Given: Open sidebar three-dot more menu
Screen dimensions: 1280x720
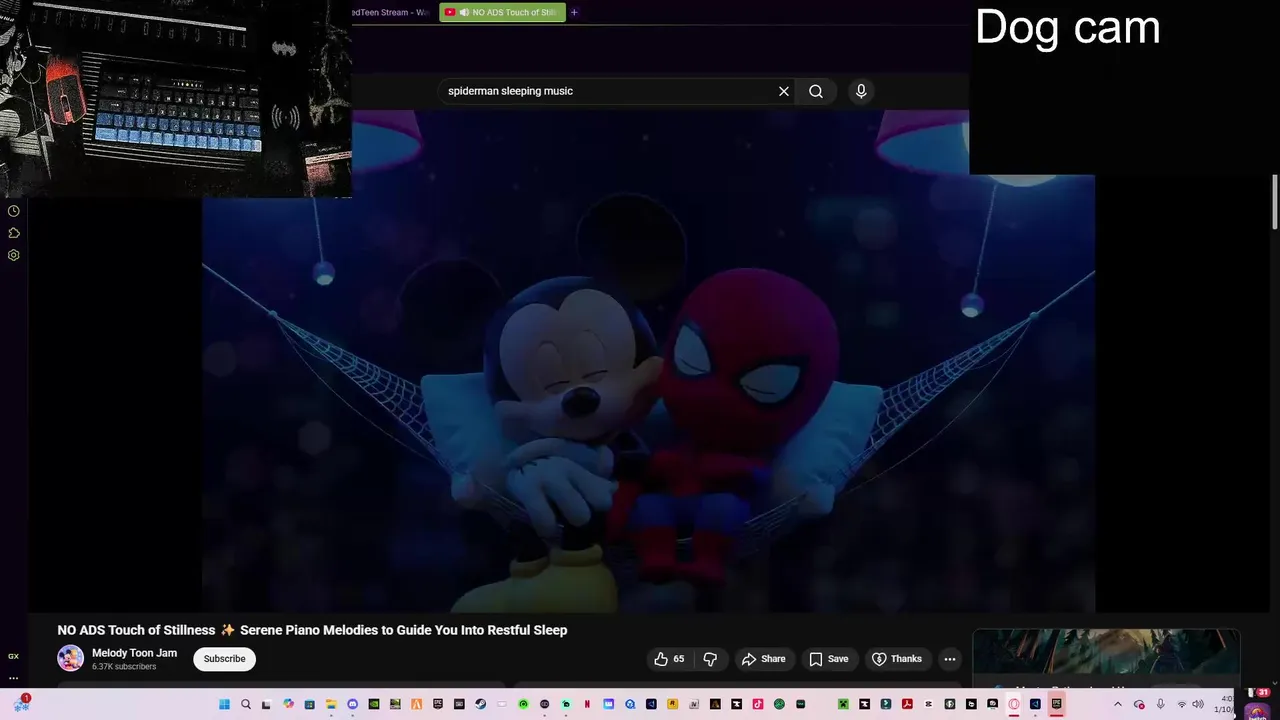Looking at the screenshot, I should [13, 678].
